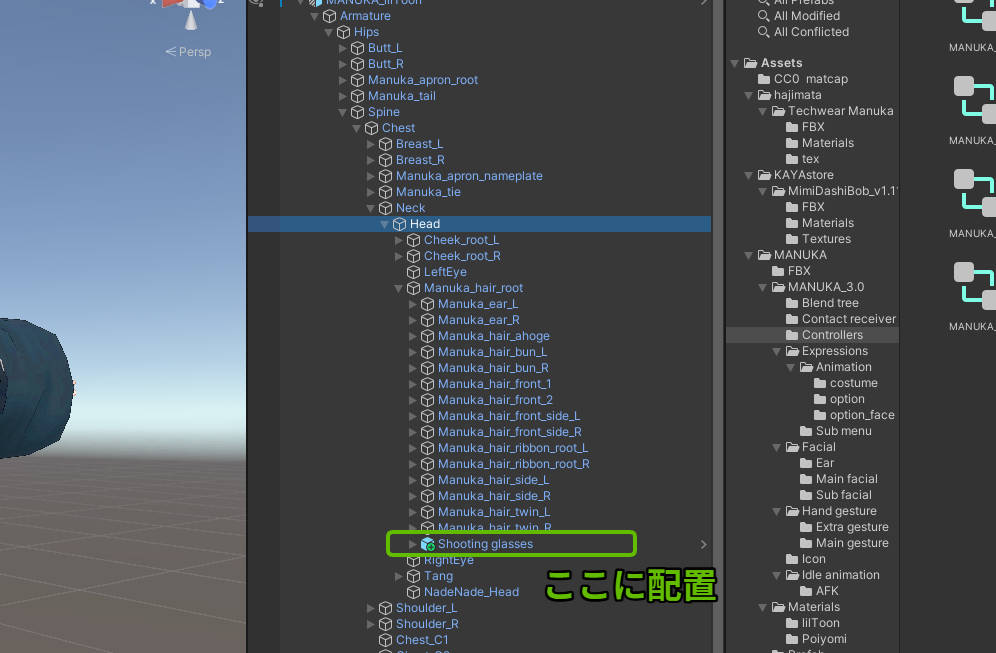Viewport: 996px width, 653px height.
Task: Select the NadeNade_Head object
Action: pyautogui.click(x=471, y=592)
